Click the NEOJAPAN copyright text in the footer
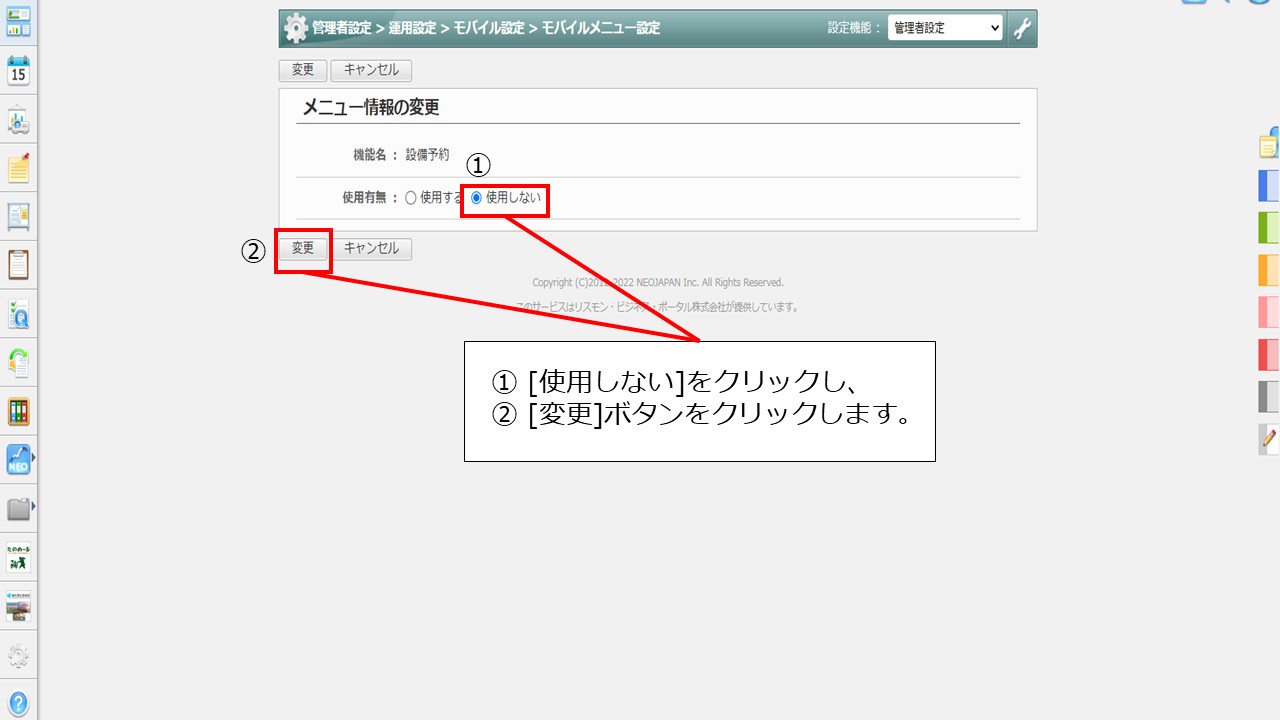 (658, 283)
